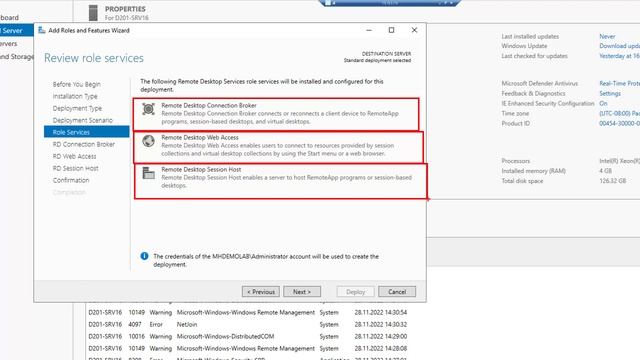The width and height of the screenshot is (640, 360).
Task: Select the event logged at 28.11.2022 14:30:54
Action: point(248,312)
